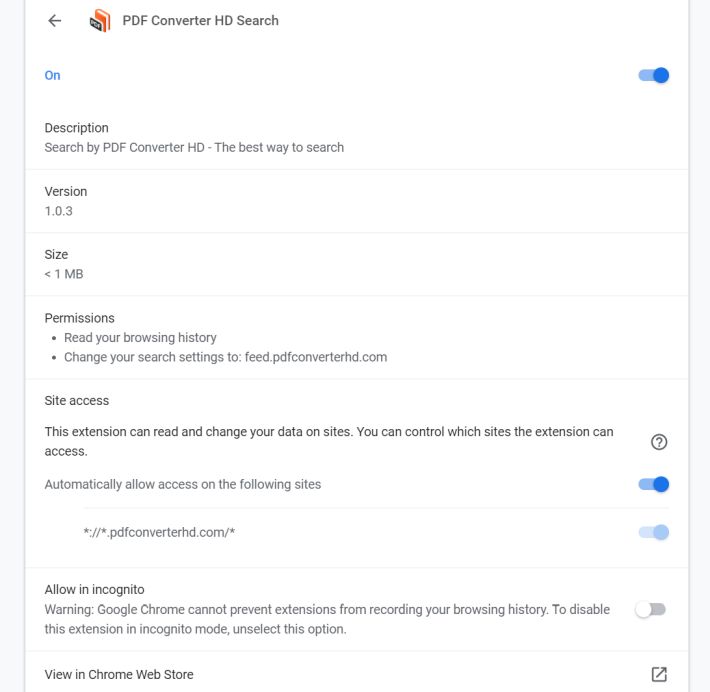The image size is (710, 692).
Task: Select the *://*.pdfconverterhd.com/* site pattern
Action: point(159,532)
